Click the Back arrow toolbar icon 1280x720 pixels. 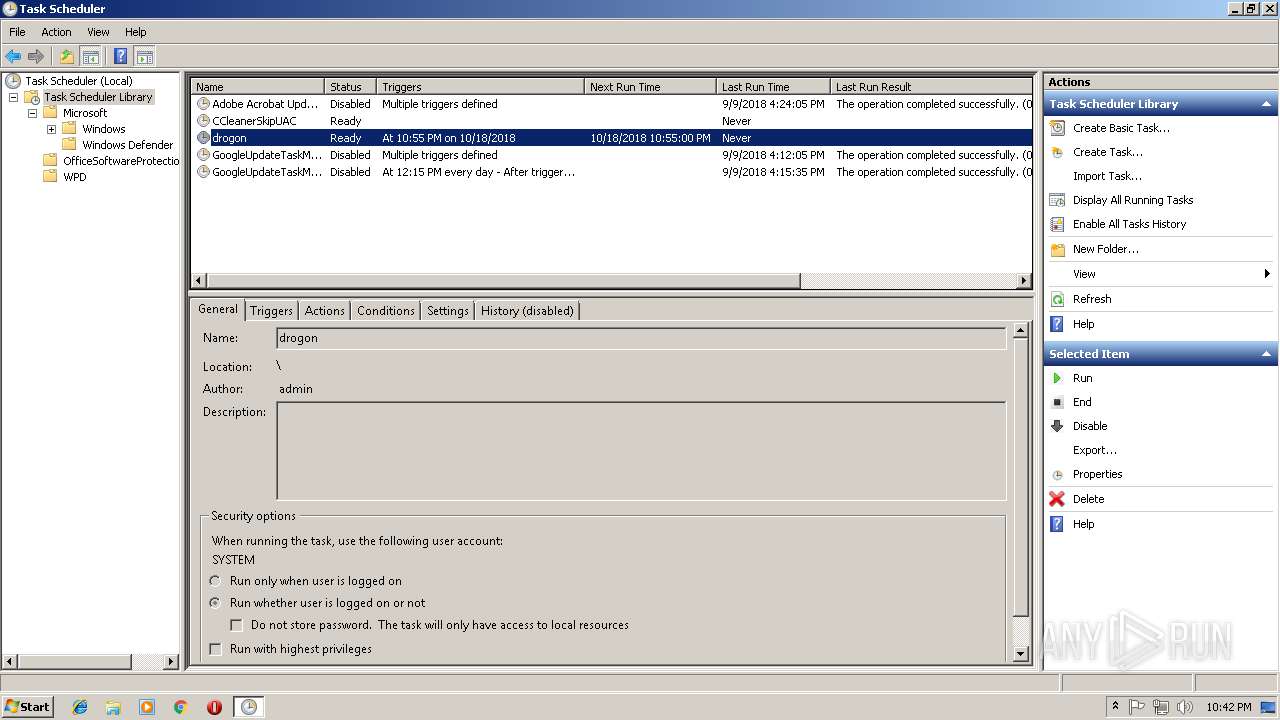coord(13,57)
